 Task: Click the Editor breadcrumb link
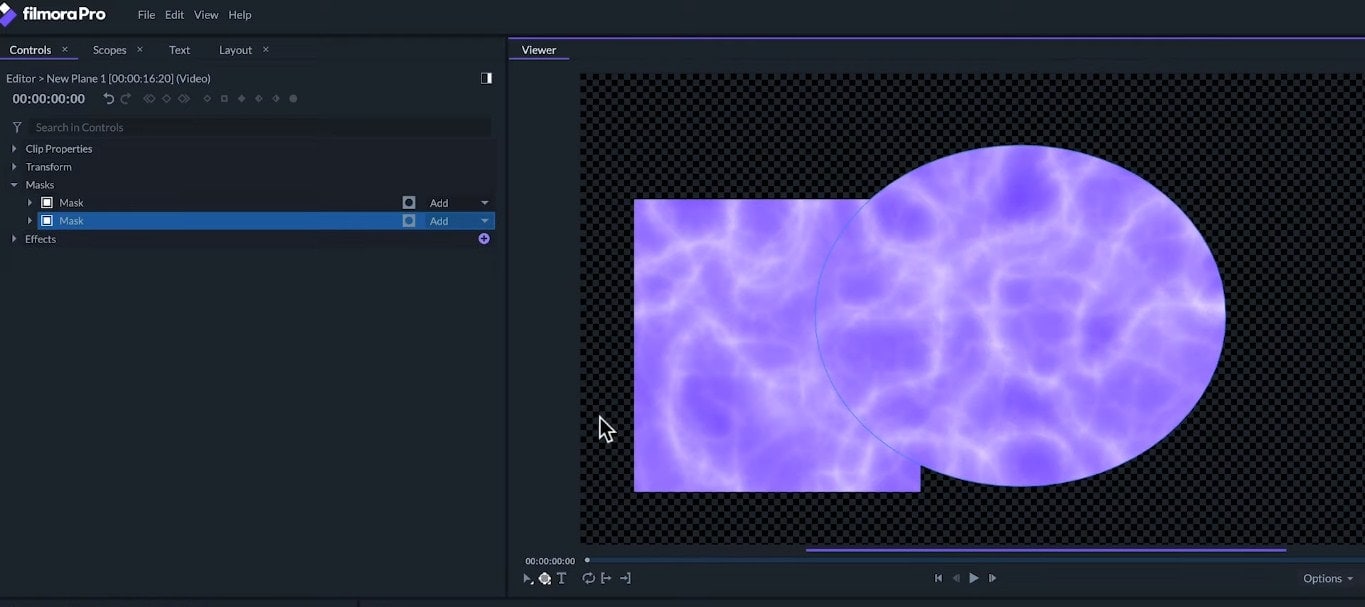23,78
